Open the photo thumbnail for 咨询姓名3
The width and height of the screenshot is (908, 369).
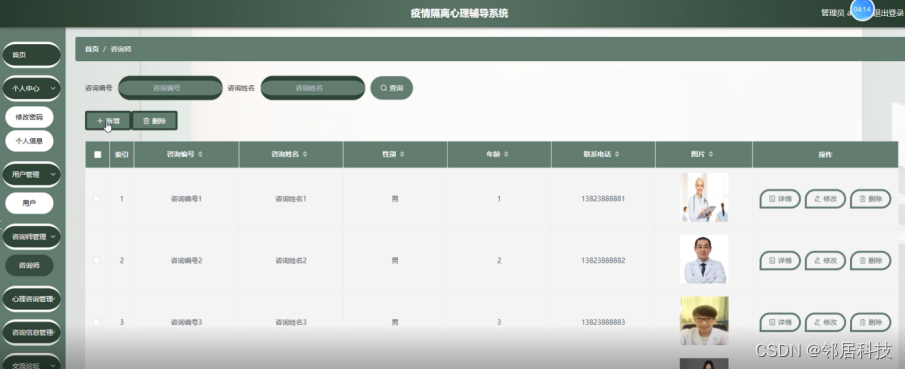tap(704, 321)
